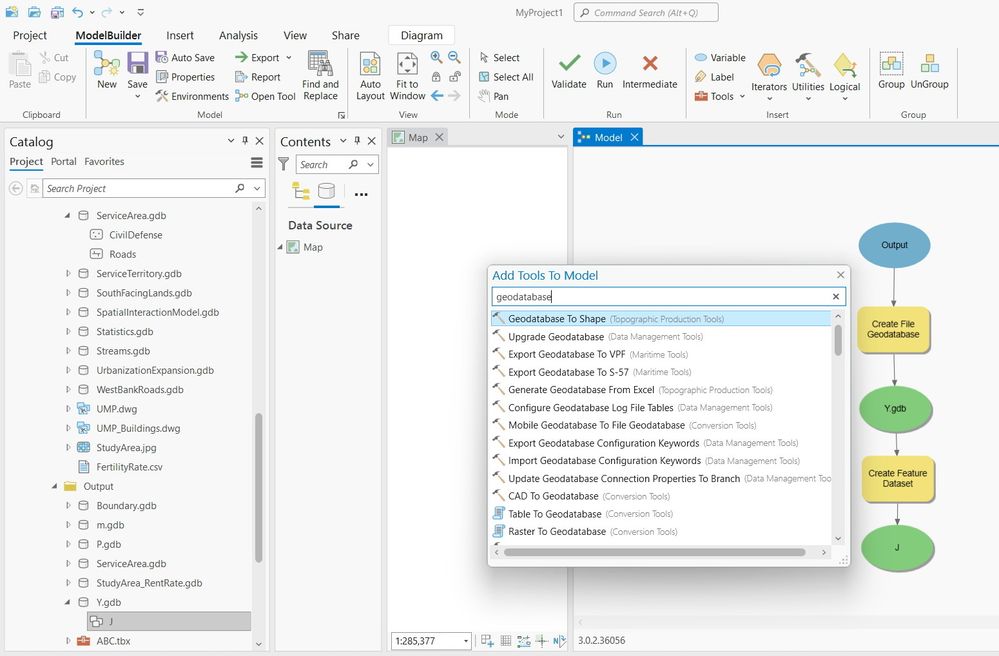Go to previous extent arrow
The height and width of the screenshot is (656, 999).
(436, 96)
